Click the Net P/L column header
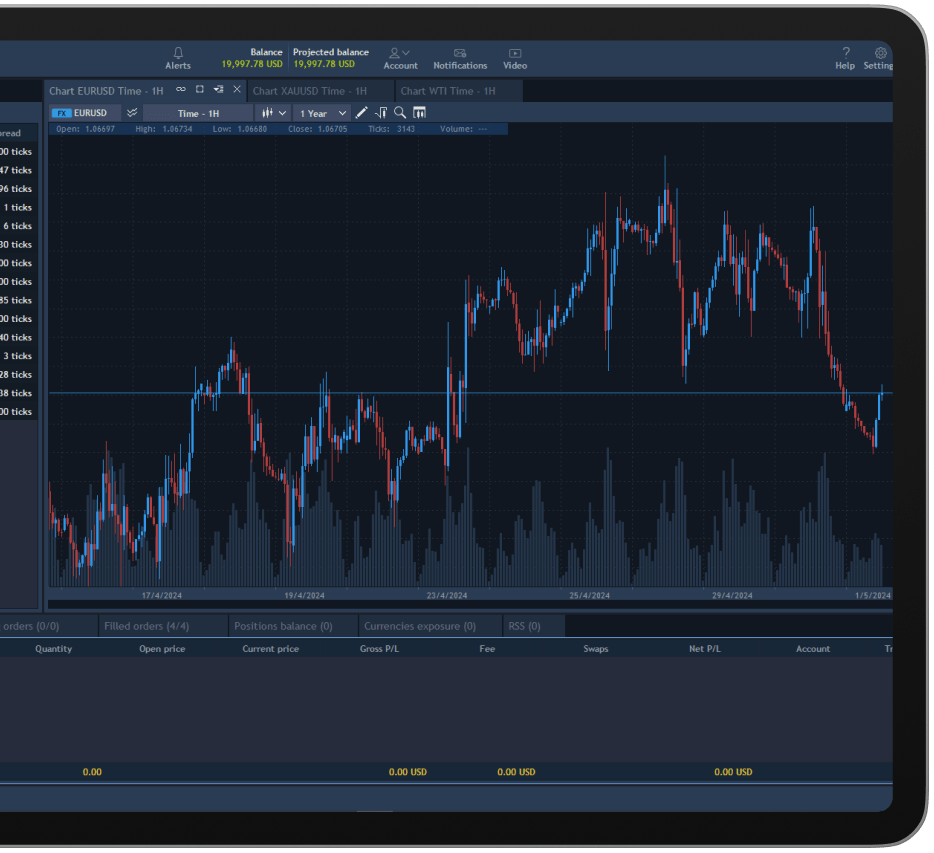This screenshot has height=853, width=934. coord(705,649)
